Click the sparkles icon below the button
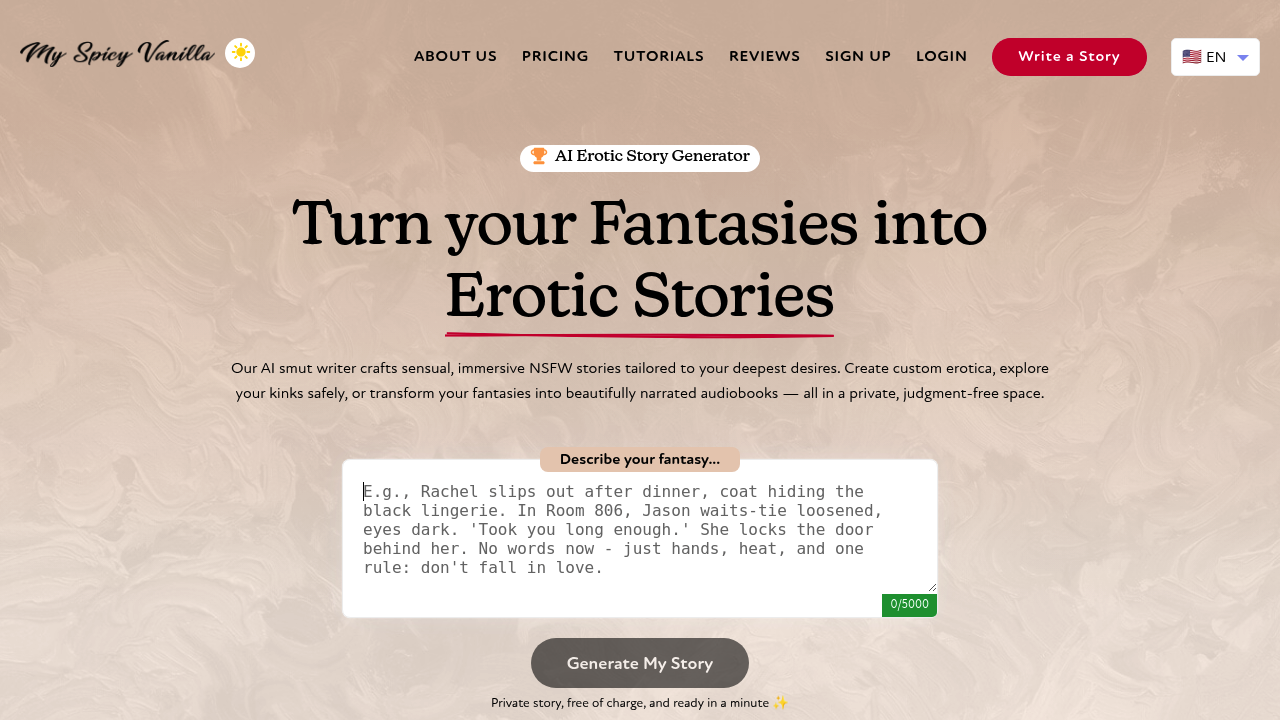Screen dimensions: 1280x720 (x=780, y=703)
